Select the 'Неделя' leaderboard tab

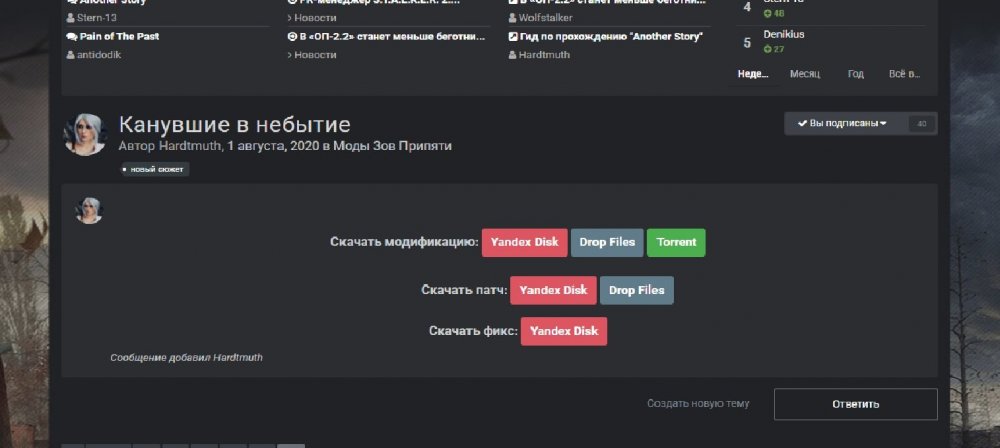[753, 74]
